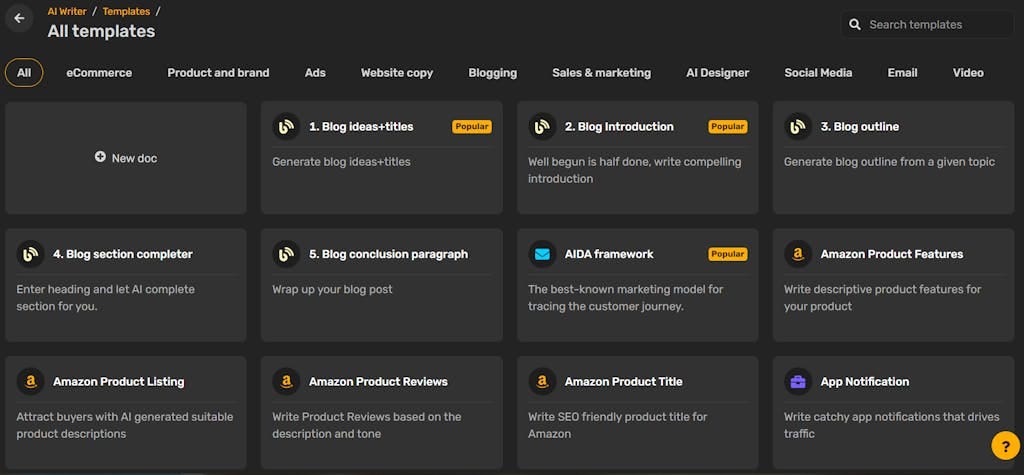Viewport: 1024px width, 475px height.
Task: Click the Blog outline feed icon
Action: (798, 127)
